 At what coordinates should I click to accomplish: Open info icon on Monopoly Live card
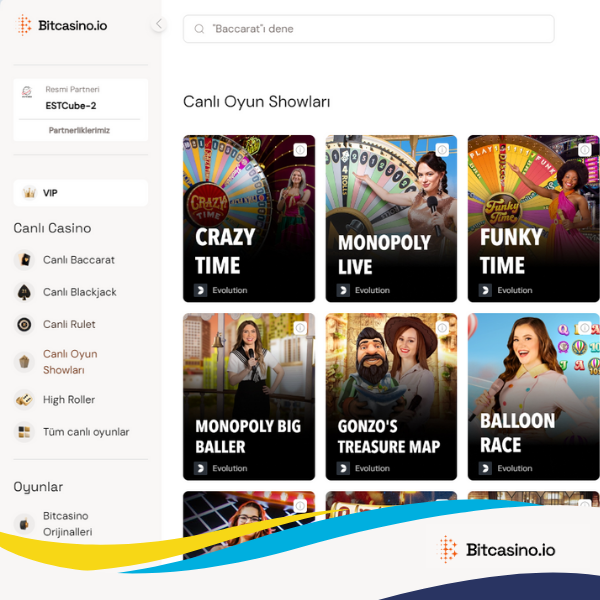pyautogui.click(x=442, y=150)
